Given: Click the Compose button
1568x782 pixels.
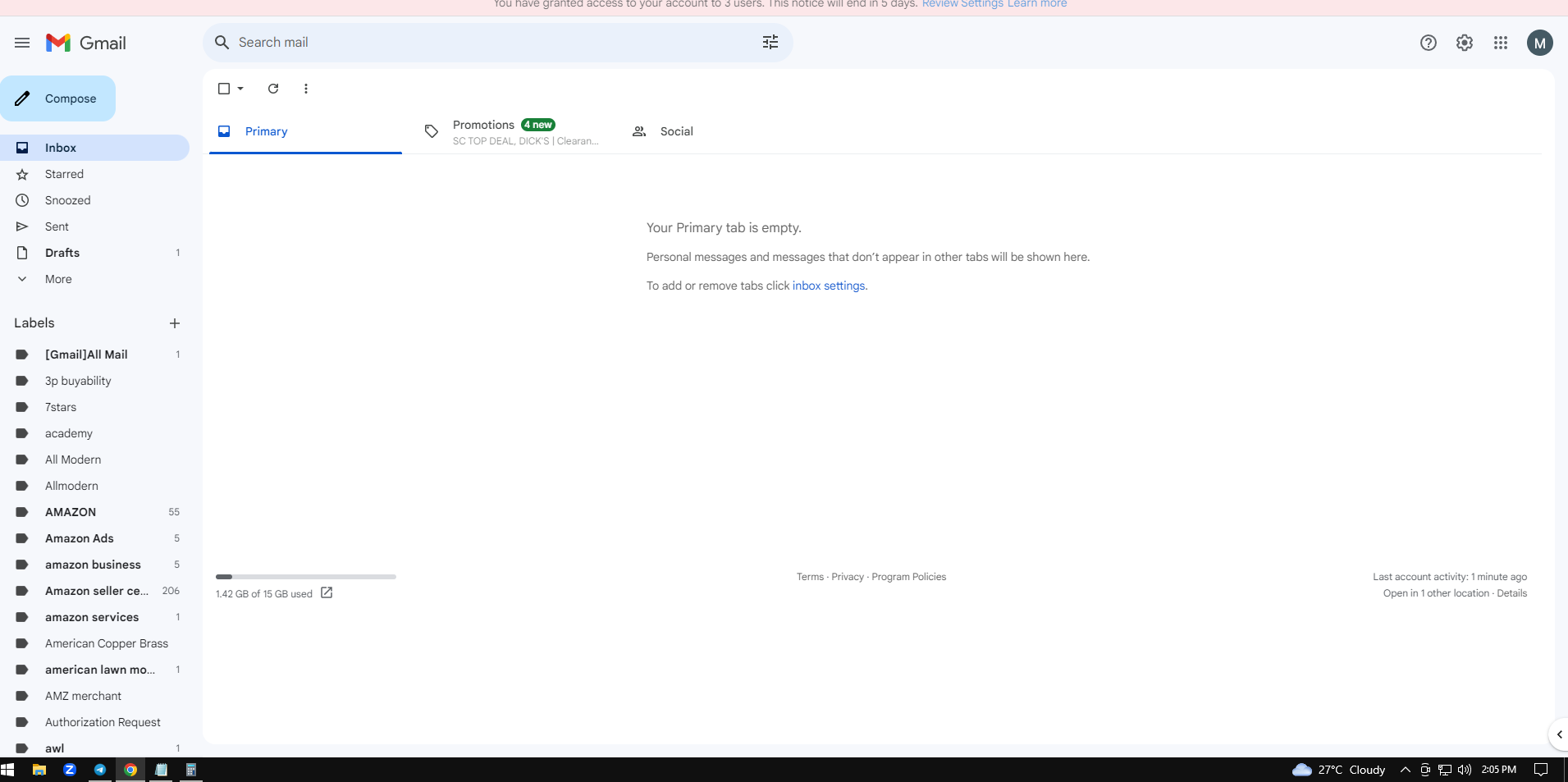Looking at the screenshot, I should pos(57,98).
